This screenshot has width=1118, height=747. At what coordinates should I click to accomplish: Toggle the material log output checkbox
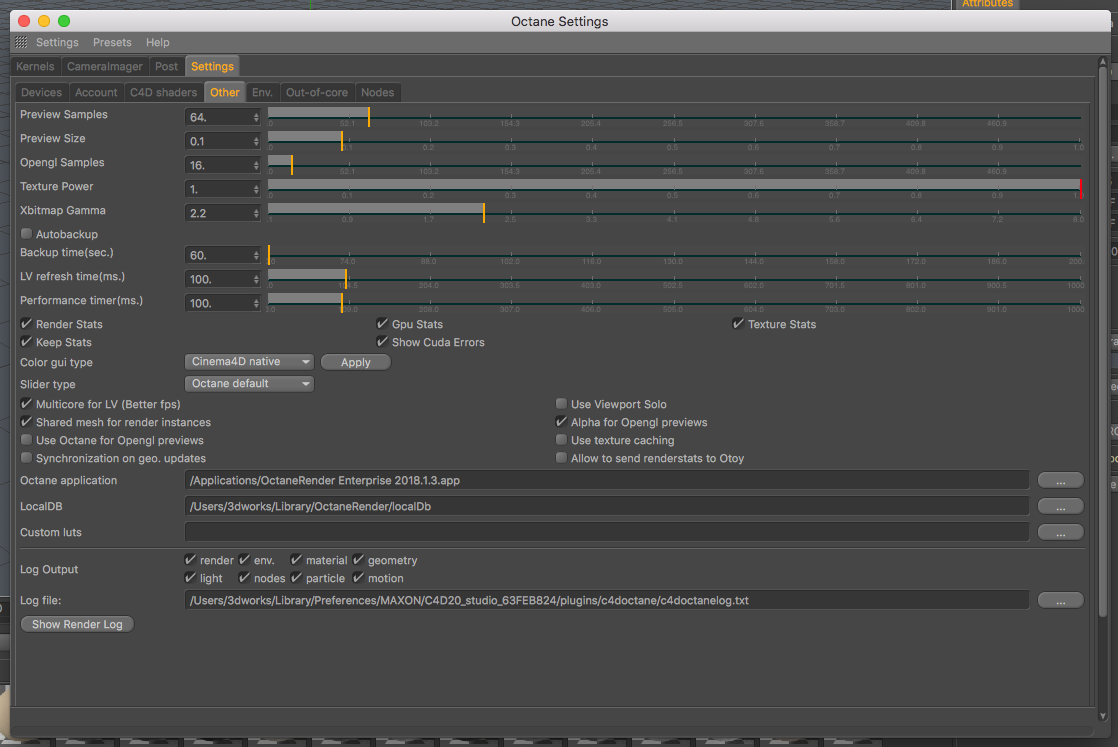(x=297, y=560)
